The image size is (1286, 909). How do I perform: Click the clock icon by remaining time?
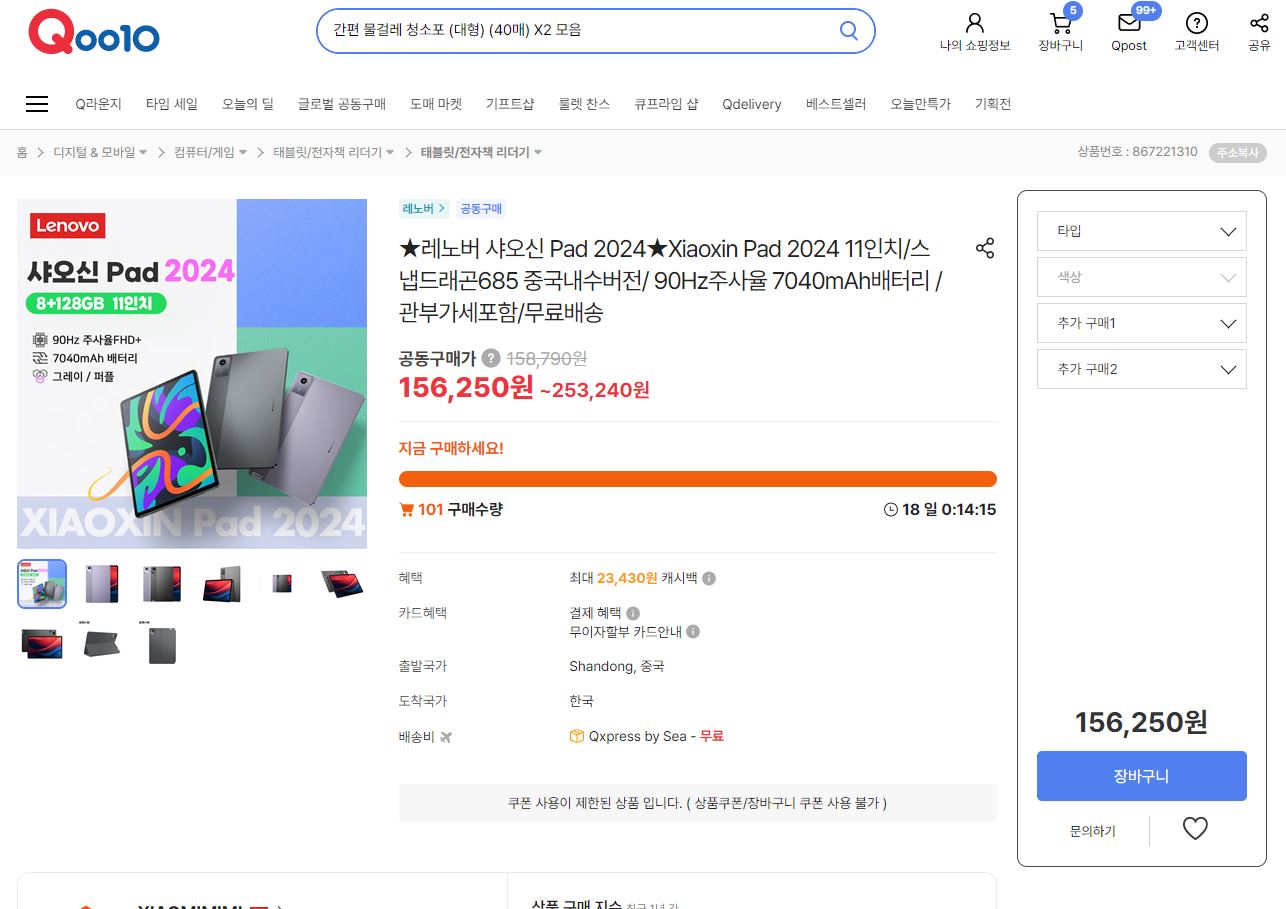(891, 510)
